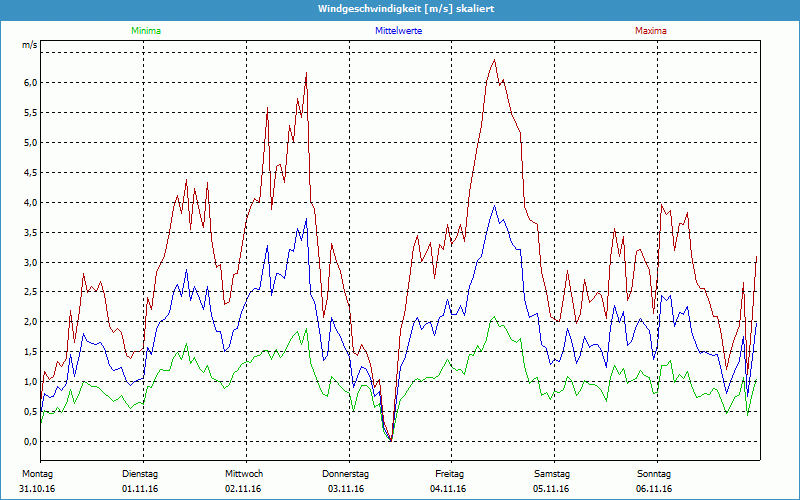
Task: Click the 1,5 y-axis value
Action: click(x=31, y=352)
